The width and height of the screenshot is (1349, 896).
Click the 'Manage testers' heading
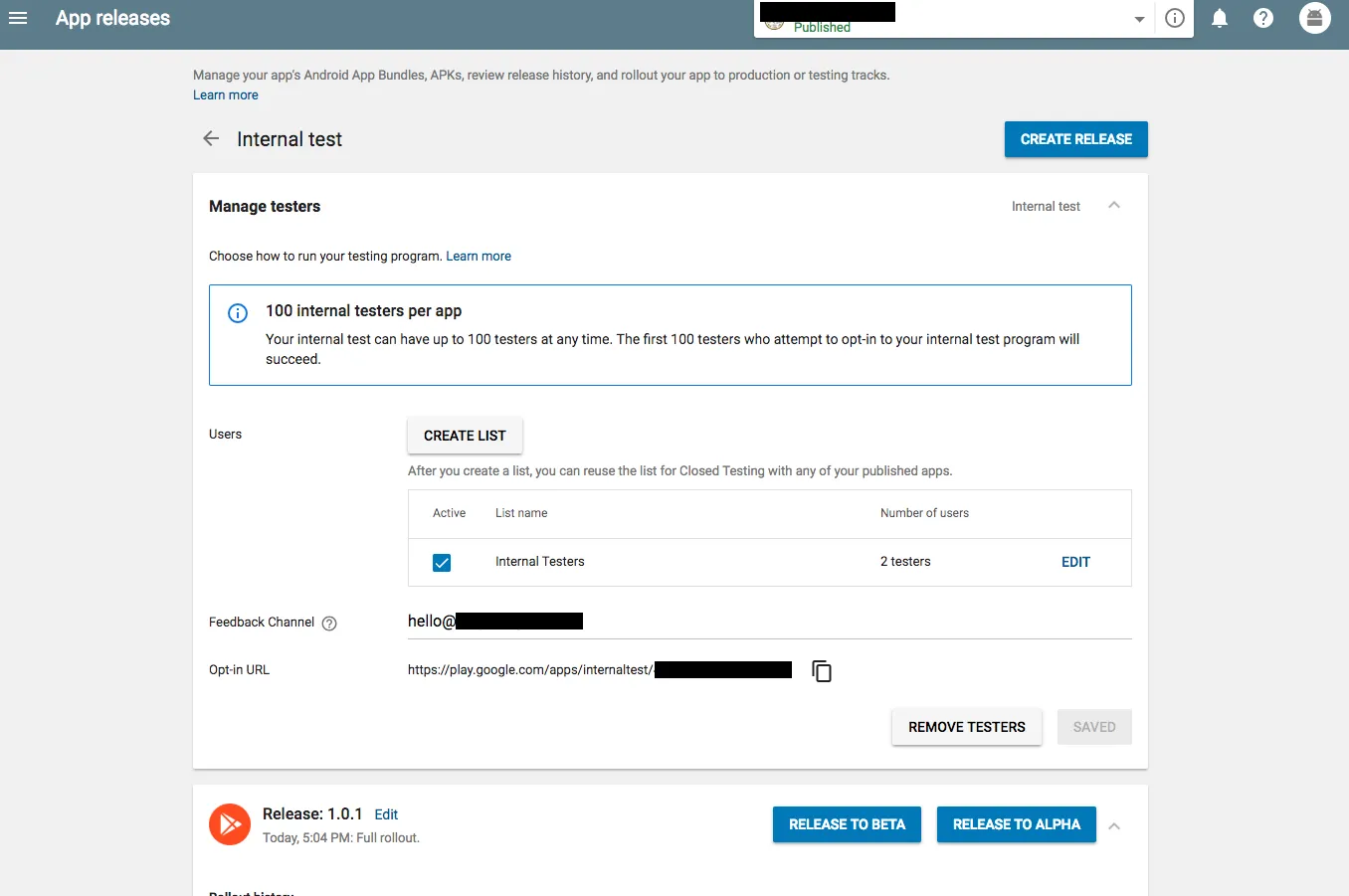coord(265,207)
